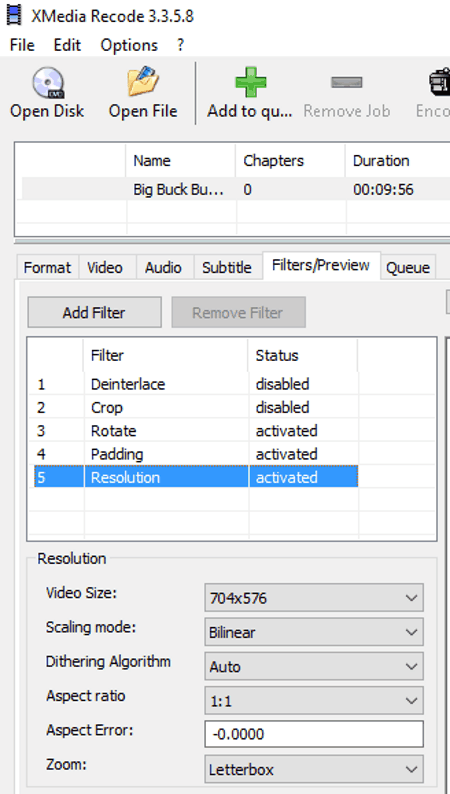
Task: Click the Encode clapperboard icon
Action: pos(439,82)
